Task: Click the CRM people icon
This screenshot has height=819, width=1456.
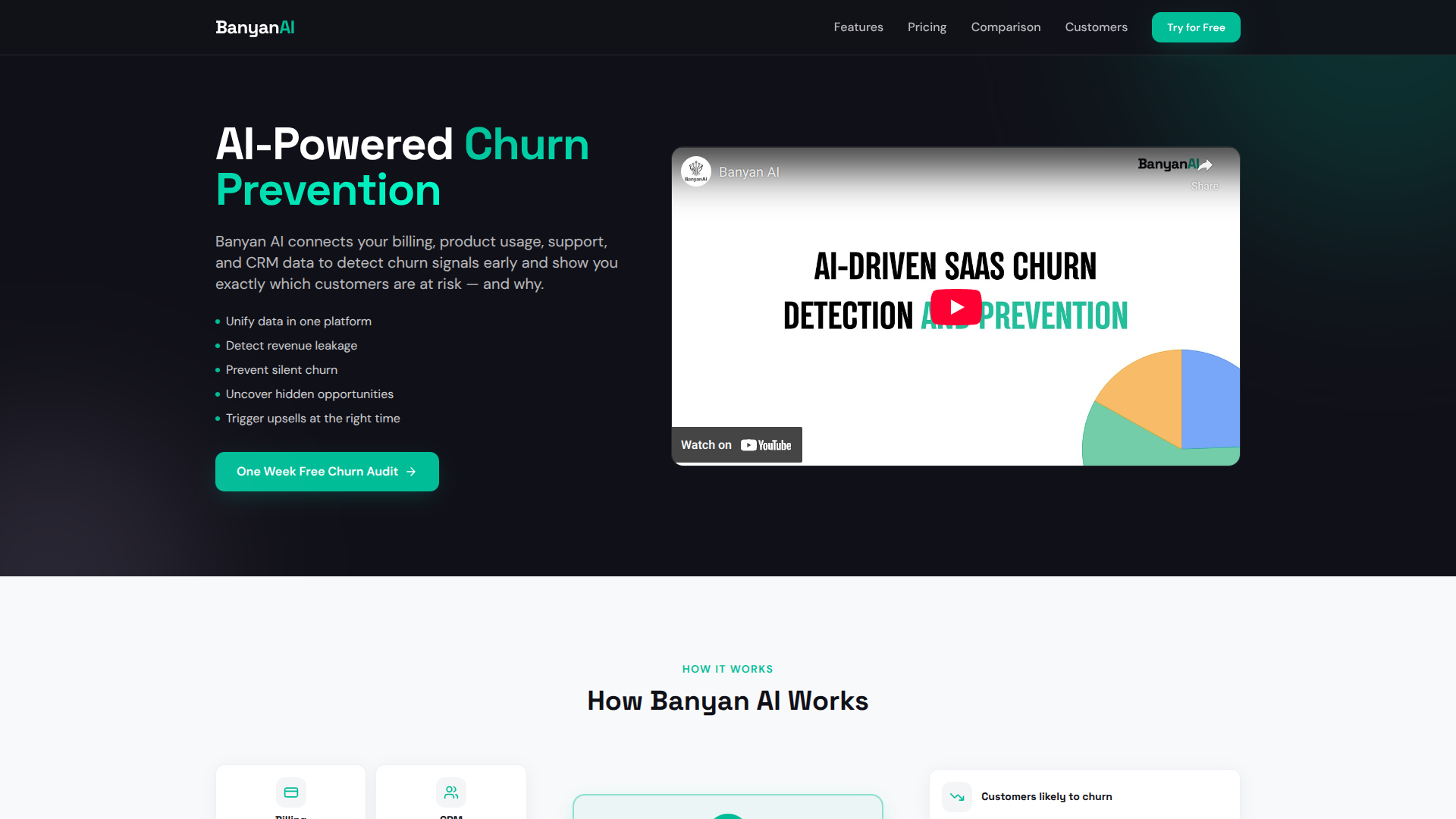Action: pos(451,792)
